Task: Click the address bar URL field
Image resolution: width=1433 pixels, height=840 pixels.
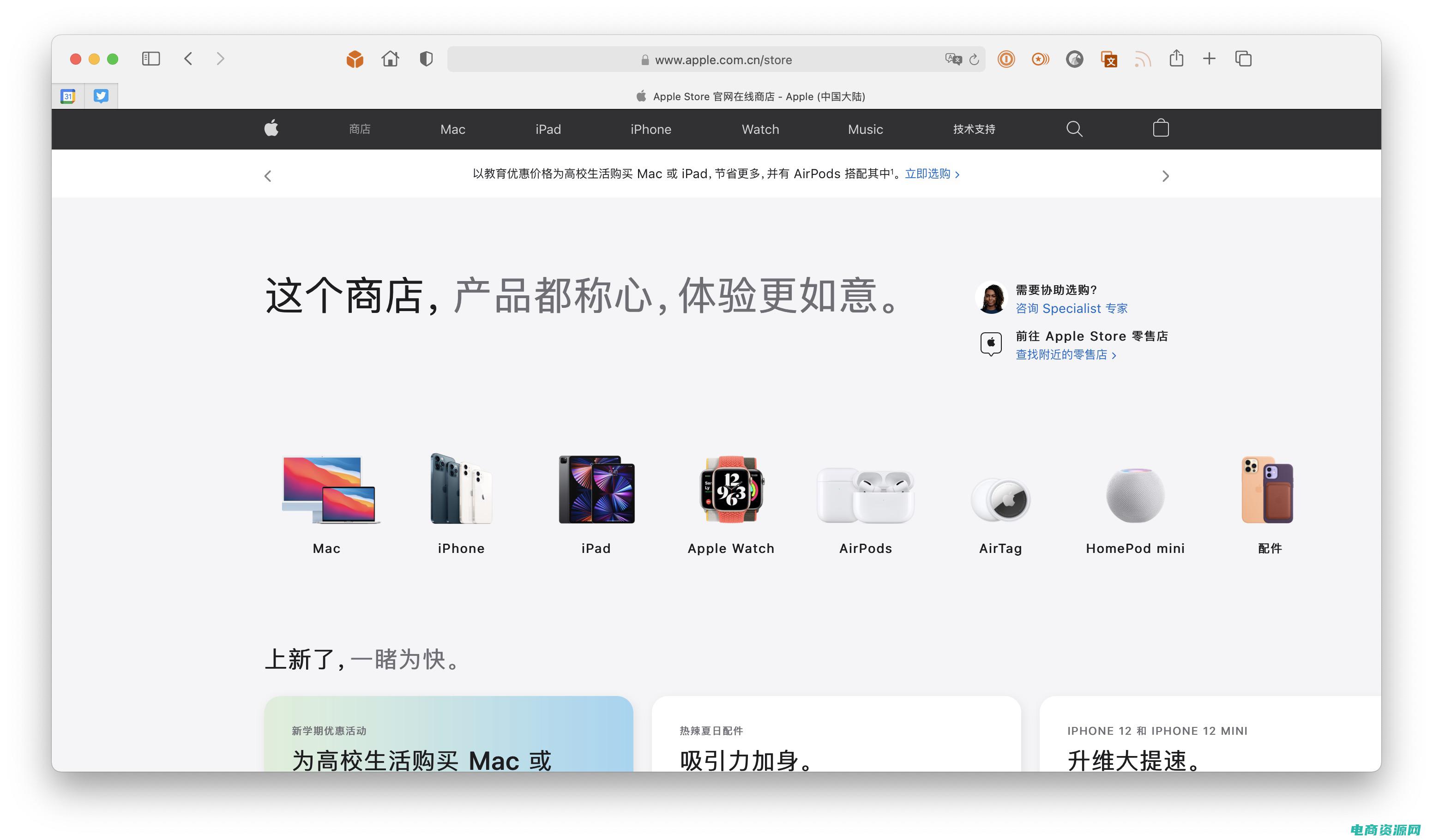Action: click(x=716, y=59)
